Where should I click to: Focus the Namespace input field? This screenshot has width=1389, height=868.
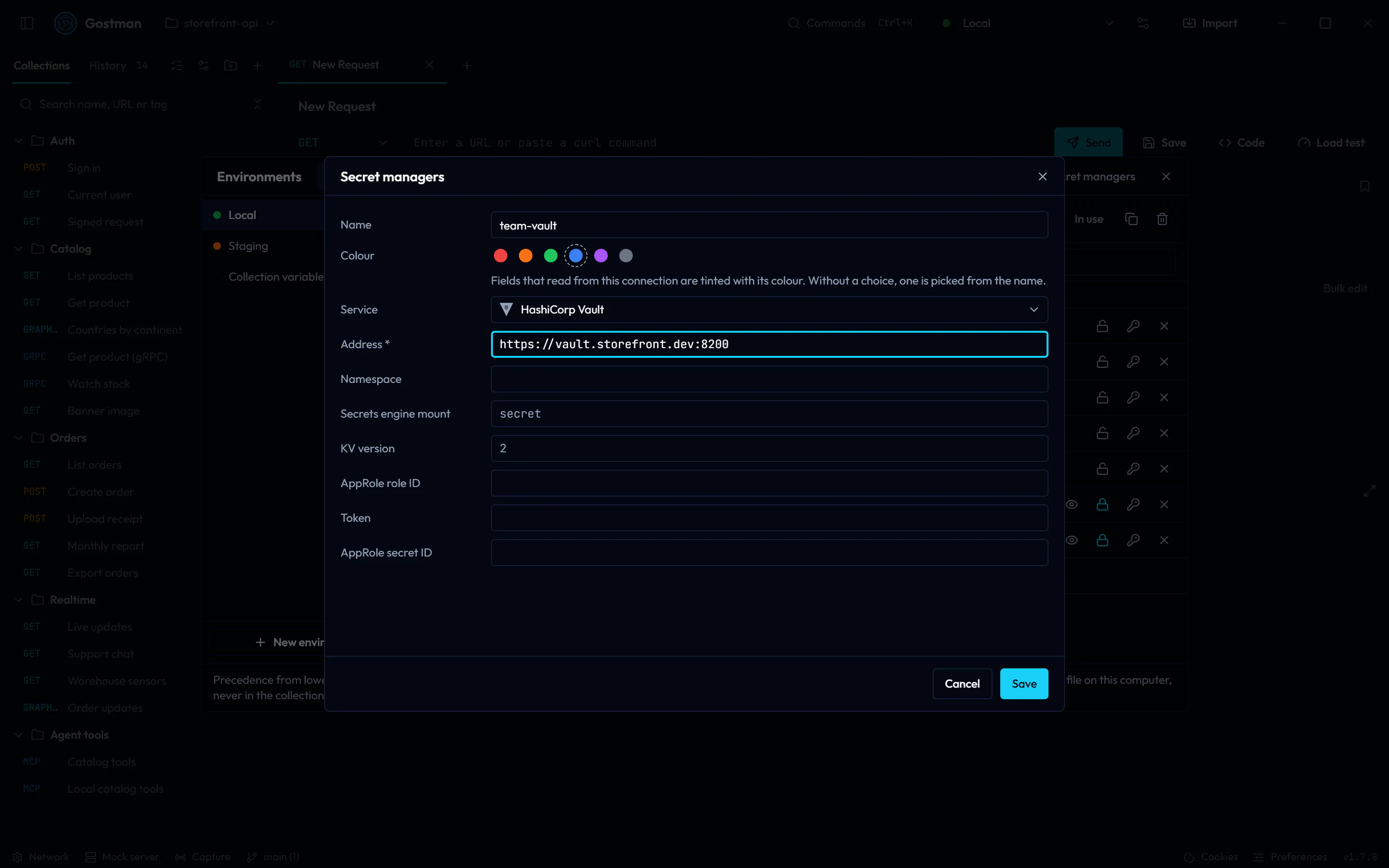[769, 379]
